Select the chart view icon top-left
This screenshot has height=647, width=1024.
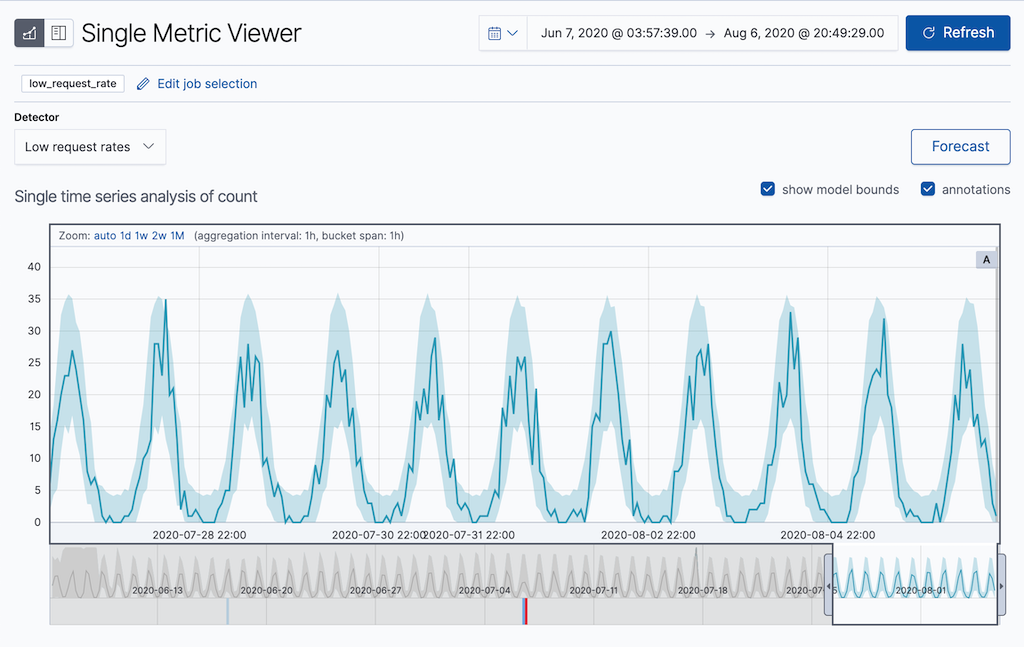pyautogui.click(x=31, y=32)
